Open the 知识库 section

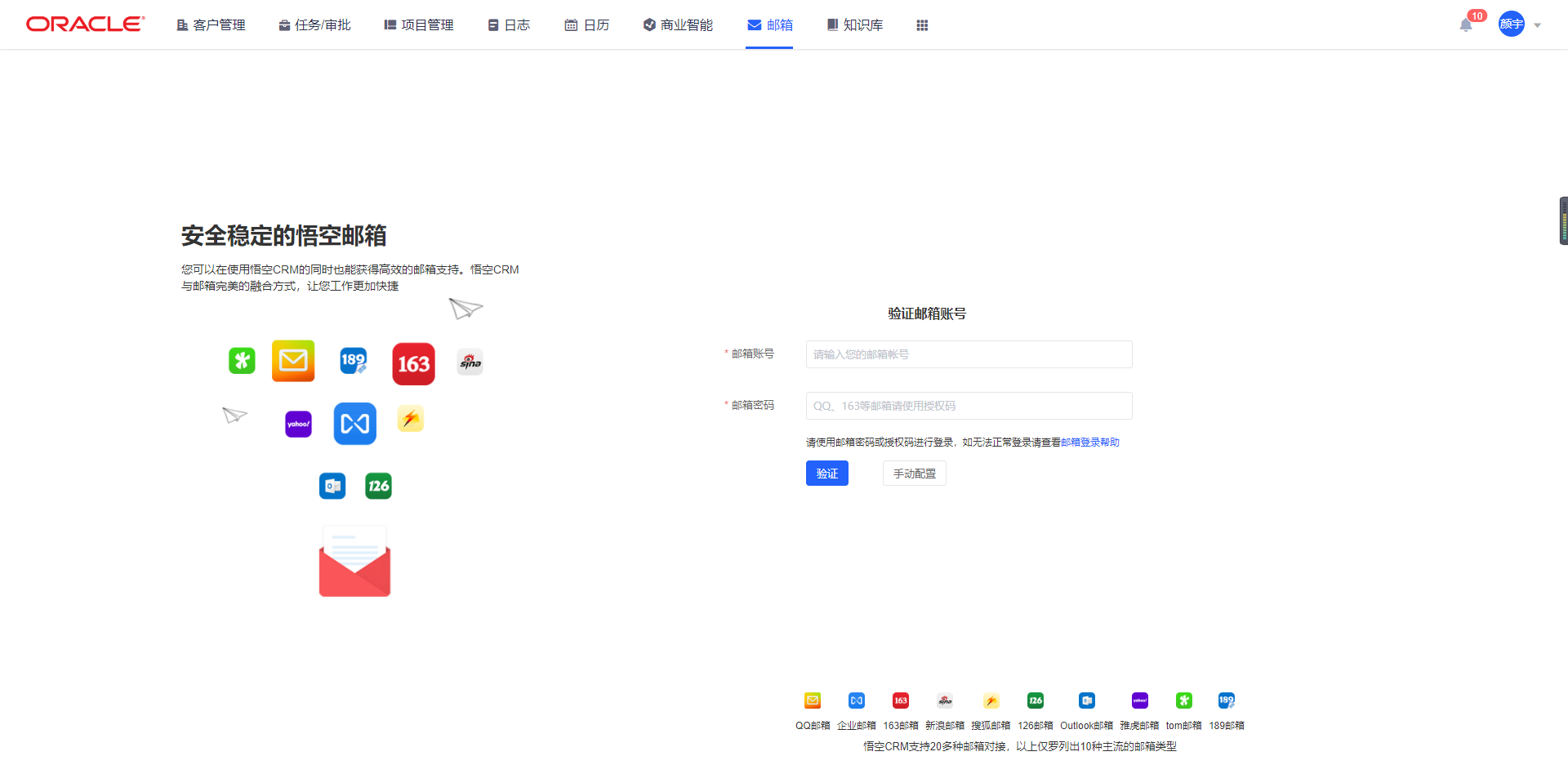[855, 25]
